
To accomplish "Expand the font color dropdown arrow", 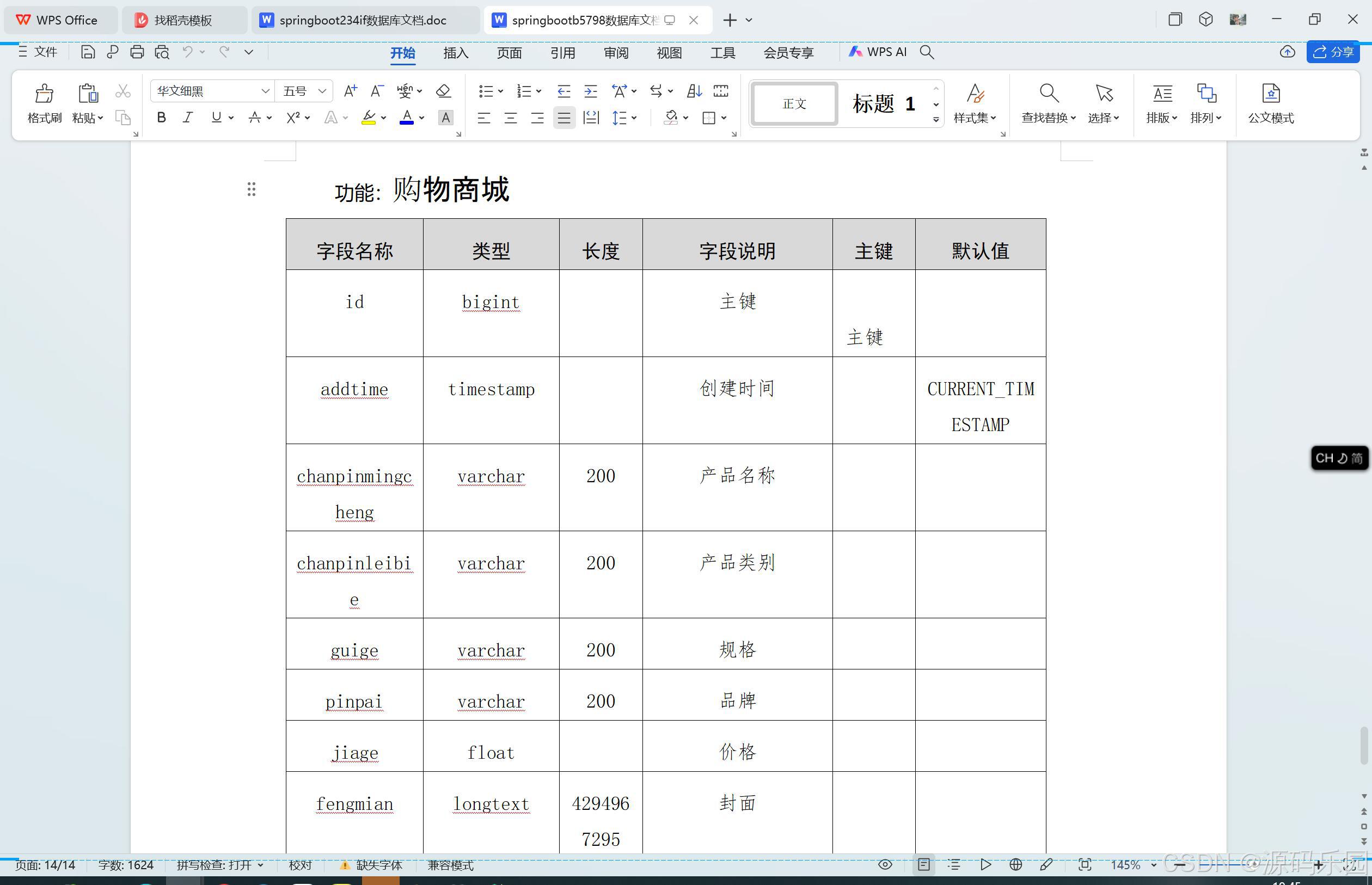I will (x=421, y=119).
